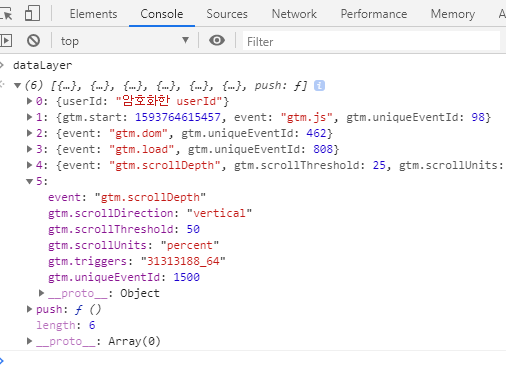Click the uniqueEventId value 808
Viewport: 506px width, 370px height.
[323, 149]
